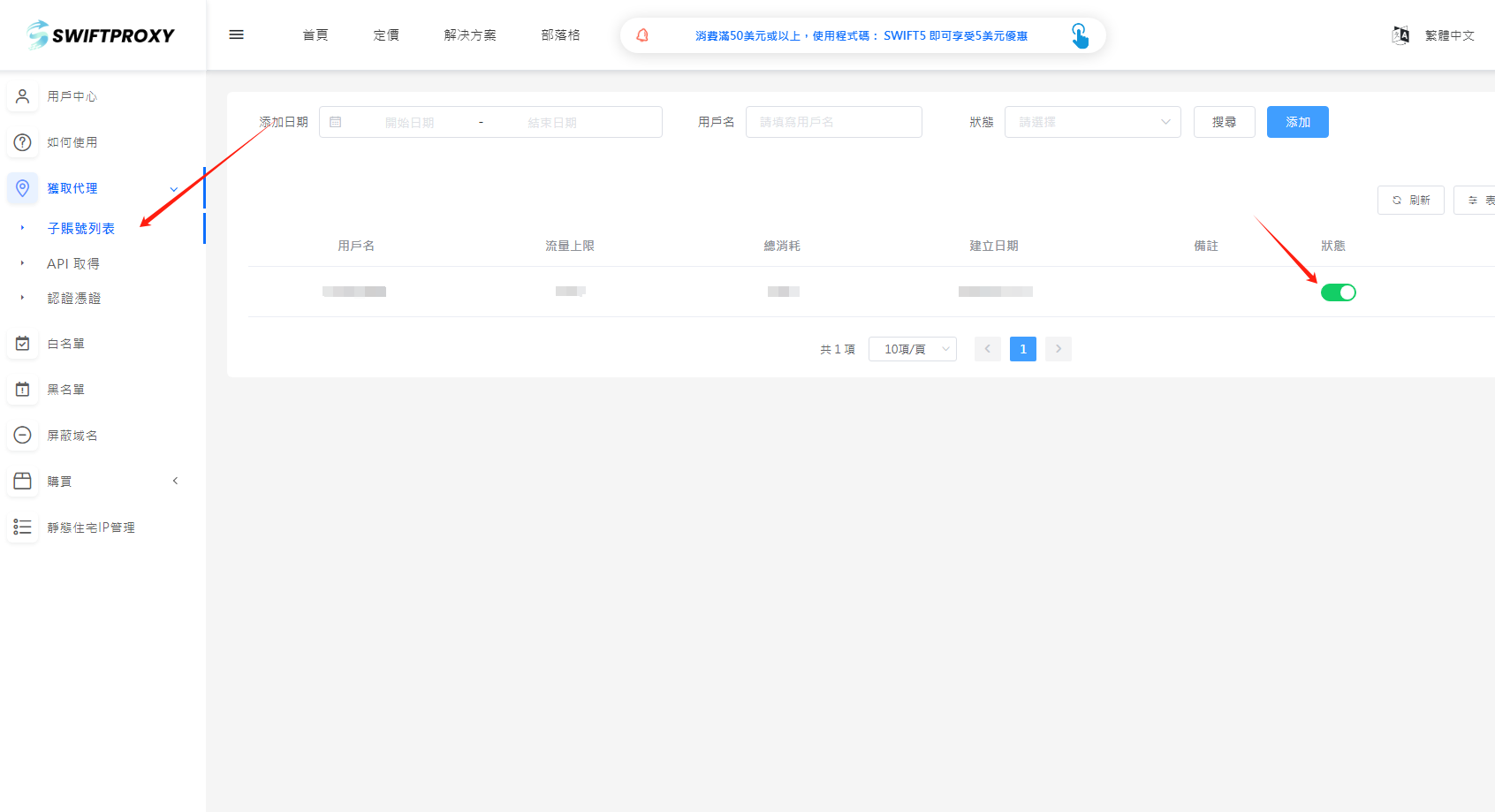Image resolution: width=1495 pixels, height=812 pixels.
Task: Open 用戶中心 in the sidebar
Action: click(x=72, y=96)
